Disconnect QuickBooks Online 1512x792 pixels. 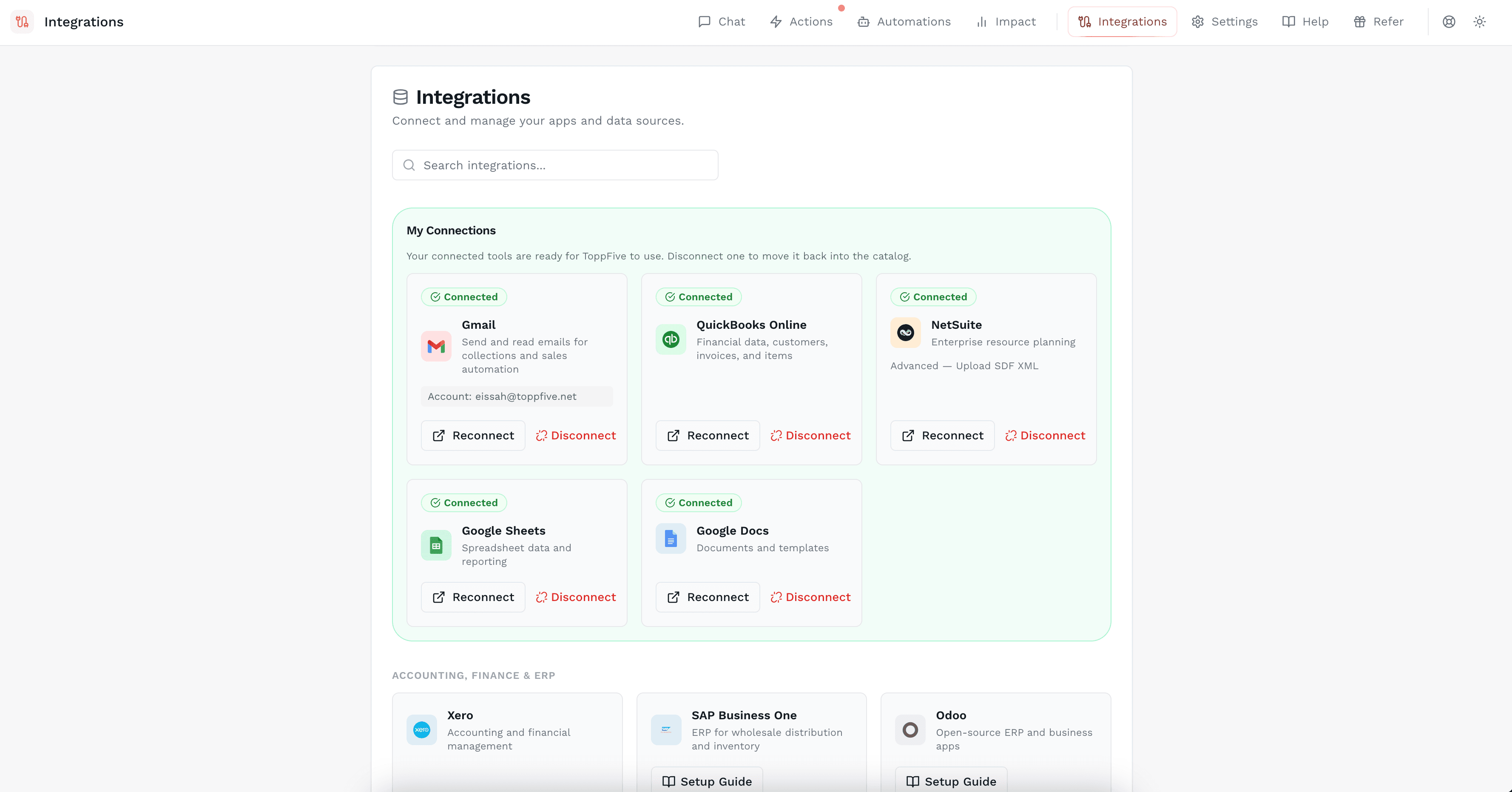click(x=810, y=436)
